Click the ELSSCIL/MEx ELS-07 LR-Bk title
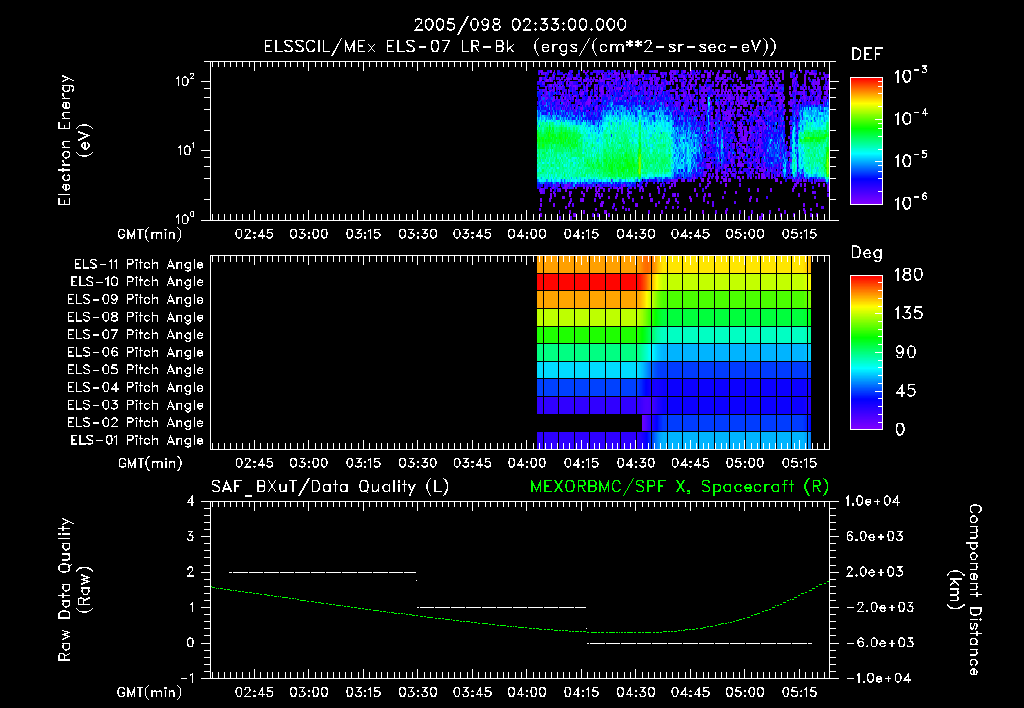This screenshot has width=1024, height=708. click(x=389, y=47)
